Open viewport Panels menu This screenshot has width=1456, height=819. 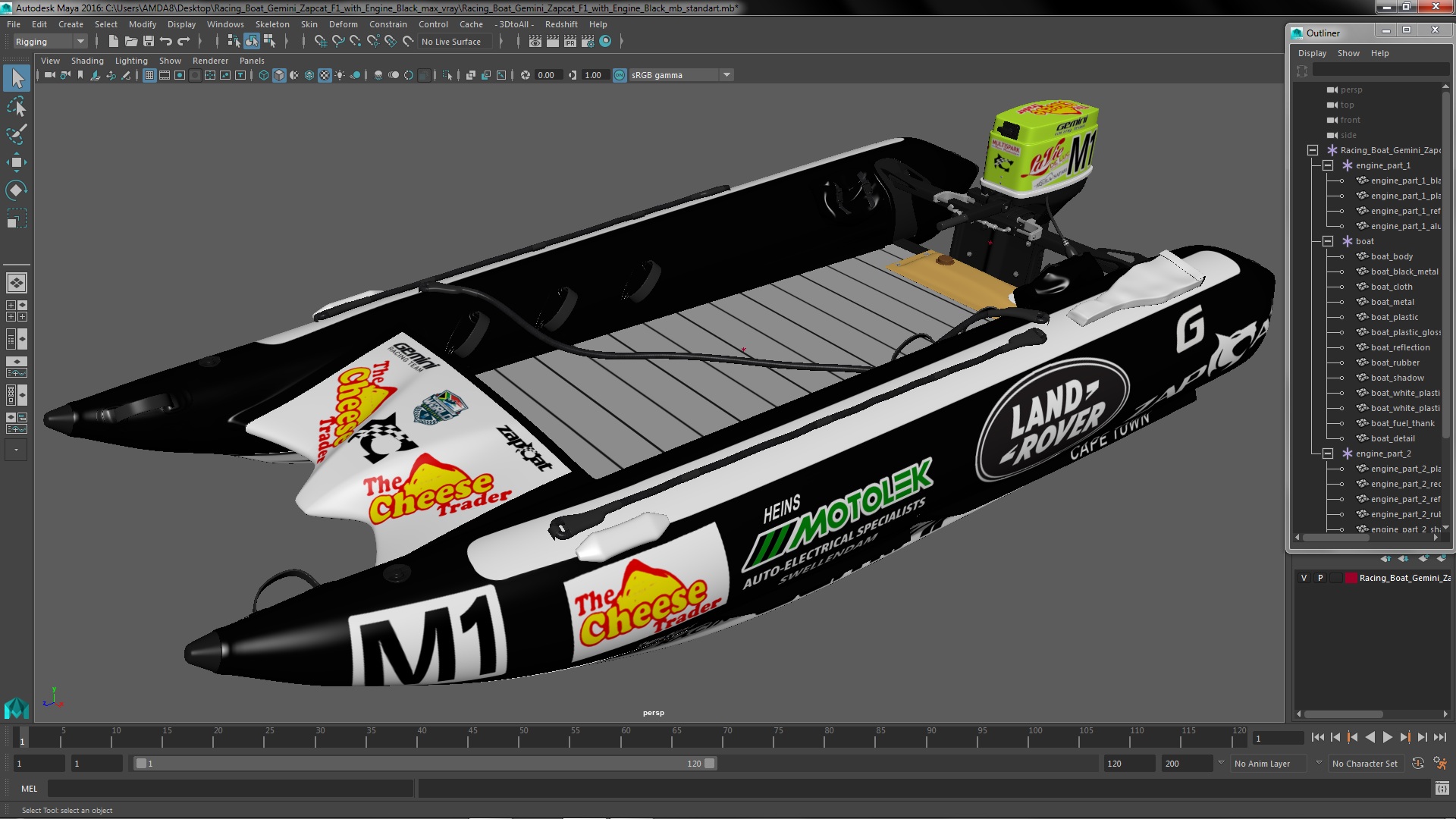point(252,61)
